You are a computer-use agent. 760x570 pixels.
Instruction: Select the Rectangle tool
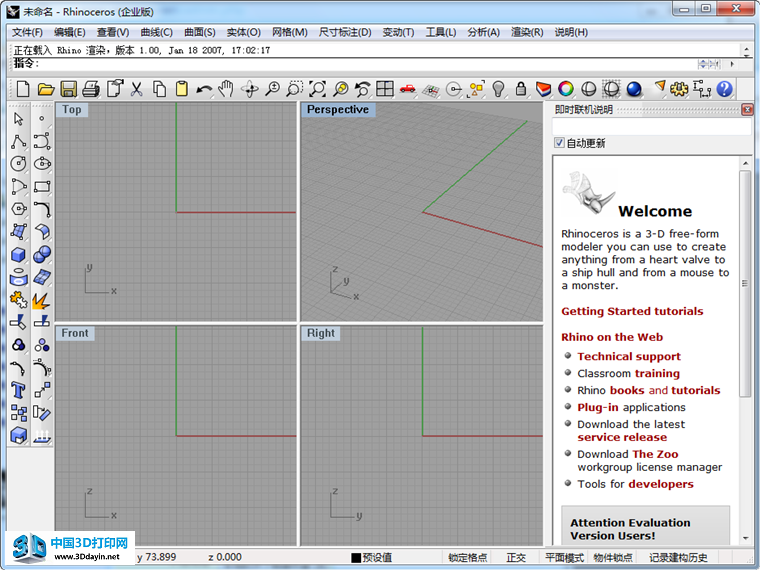(42, 187)
